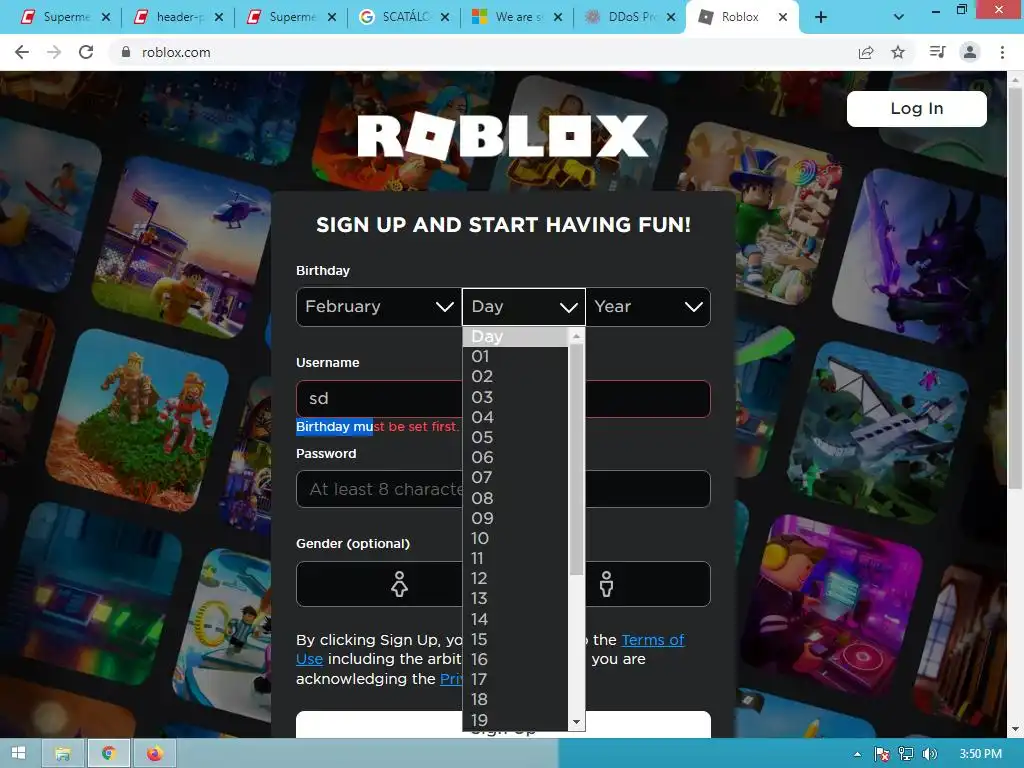Click the Chrome taskbar icon
The width and height of the screenshot is (1024, 768).
coord(109,754)
